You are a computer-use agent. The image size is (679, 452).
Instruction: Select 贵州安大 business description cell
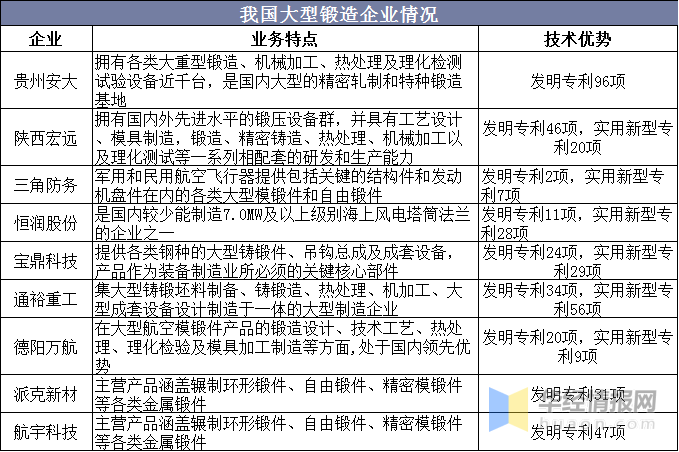[285, 81]
